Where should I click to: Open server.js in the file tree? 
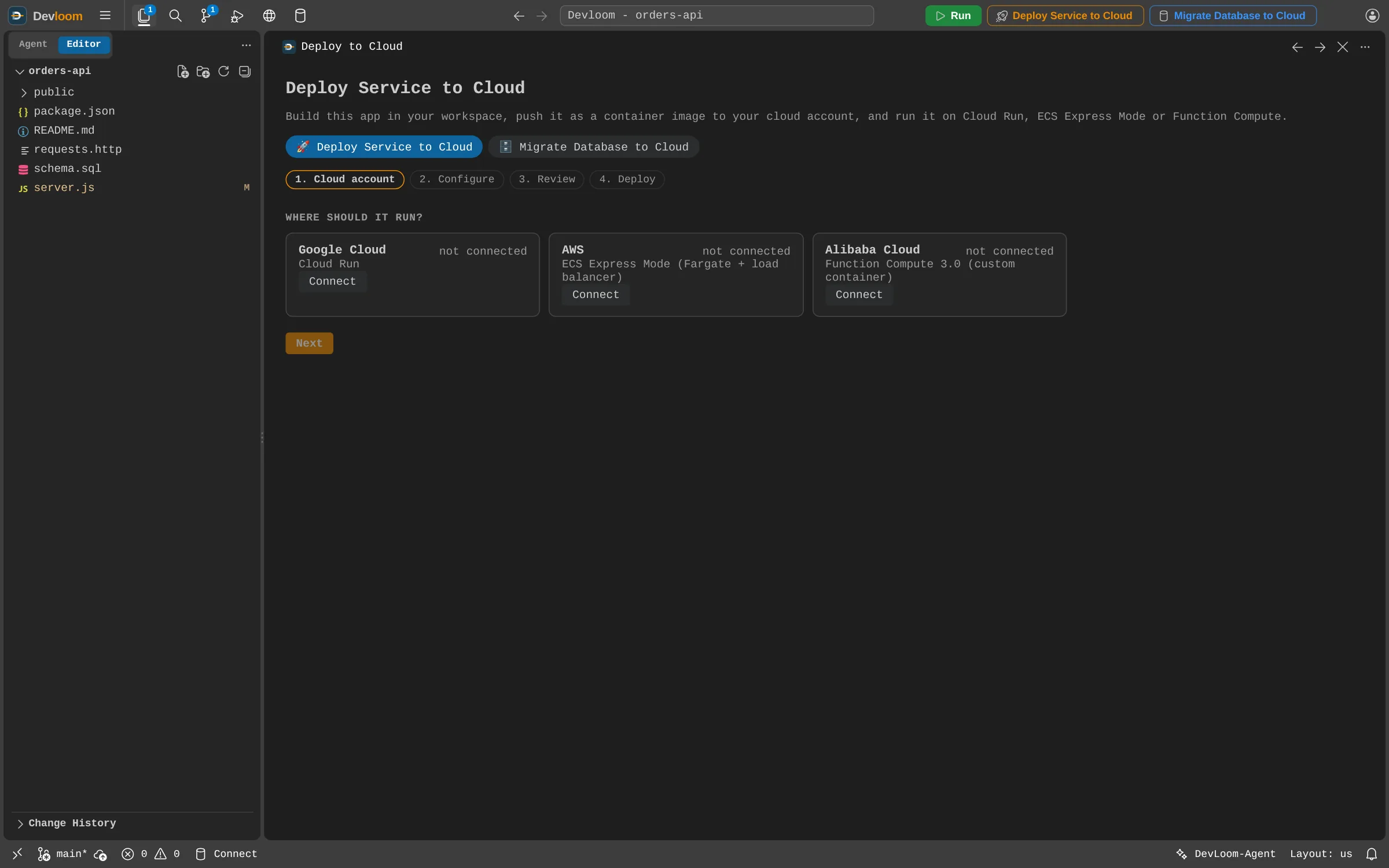pos(132,187)
